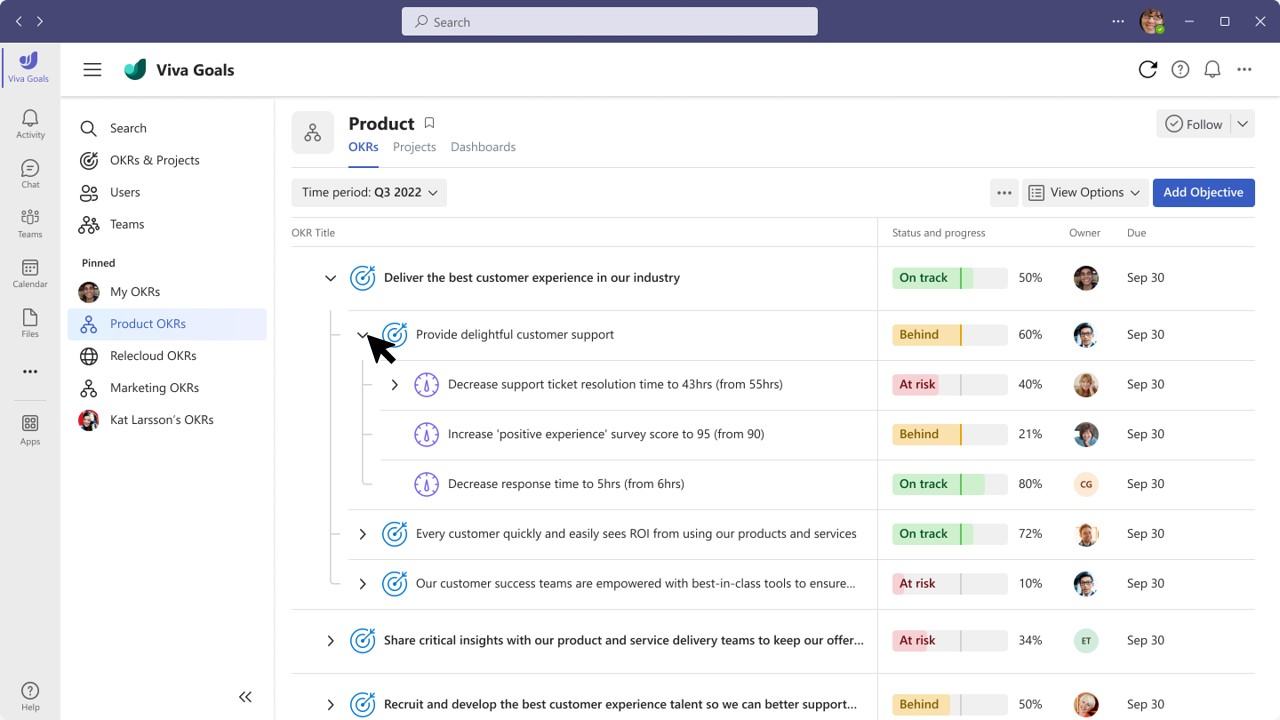Viewport: 1280px width, 720px height.
Task: Open the Activity feed in Teams rail
Action: tap(30, 124)
